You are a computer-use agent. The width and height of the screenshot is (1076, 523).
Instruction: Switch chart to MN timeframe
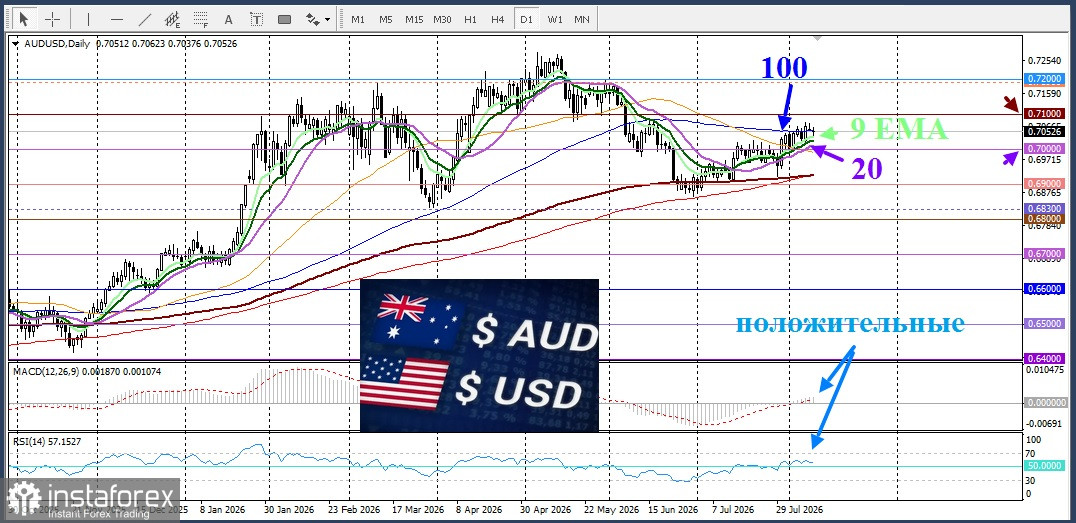click(x=581, y=19)
